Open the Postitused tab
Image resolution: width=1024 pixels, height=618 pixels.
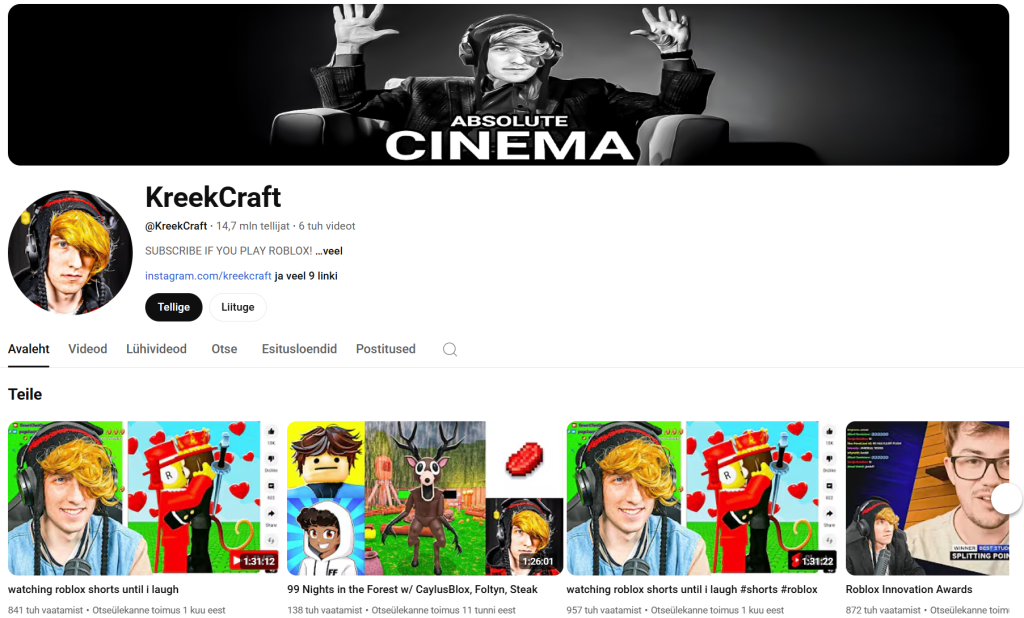point(385,349)
